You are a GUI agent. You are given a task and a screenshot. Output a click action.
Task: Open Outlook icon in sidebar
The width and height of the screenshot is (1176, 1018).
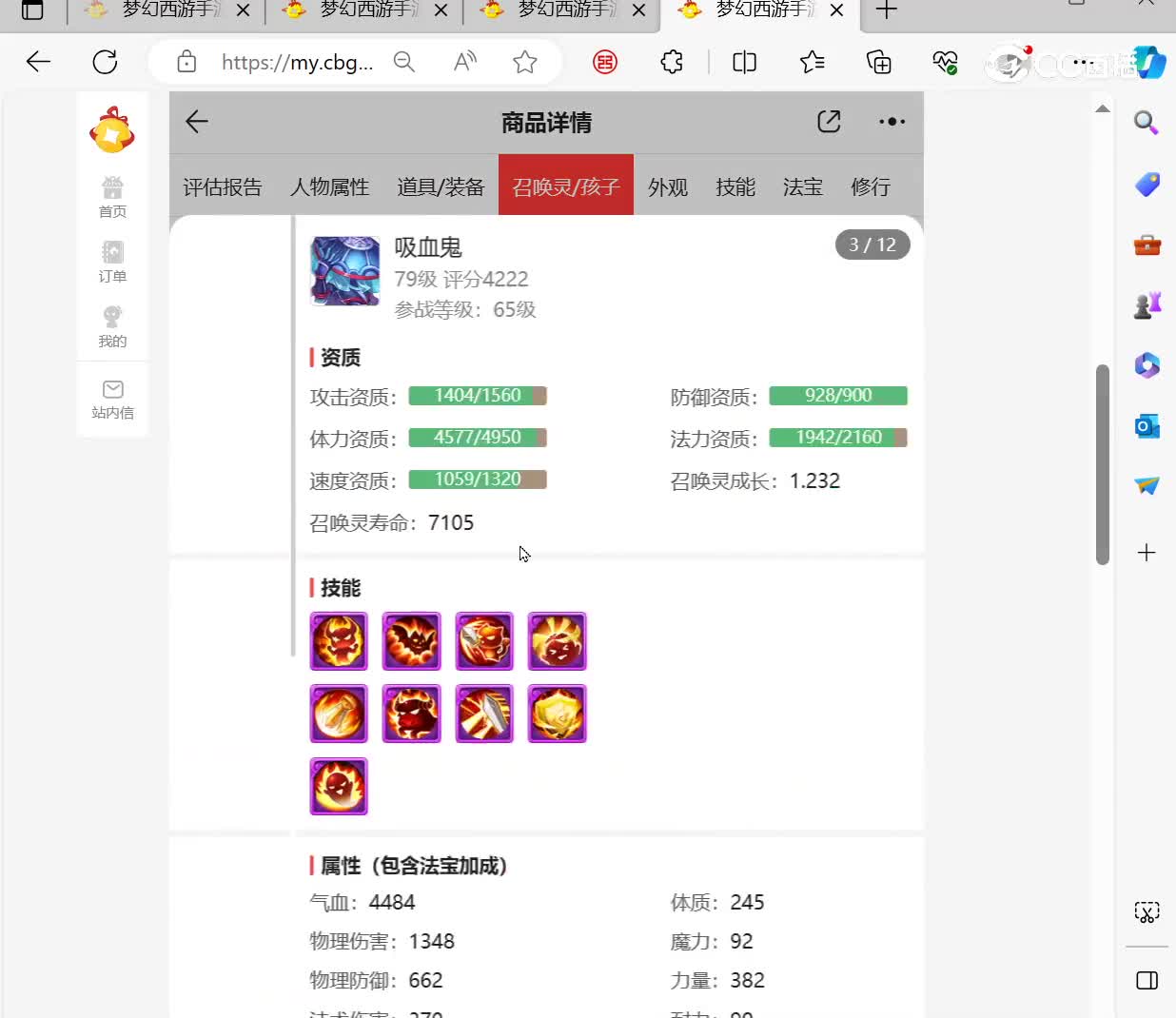click(x=1147, y=425)
